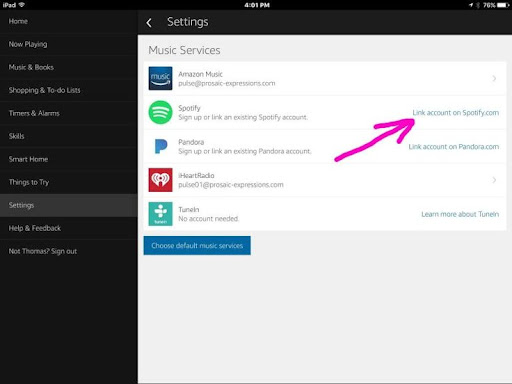Click Learn more about TuneIn

(x=460, y=214)
